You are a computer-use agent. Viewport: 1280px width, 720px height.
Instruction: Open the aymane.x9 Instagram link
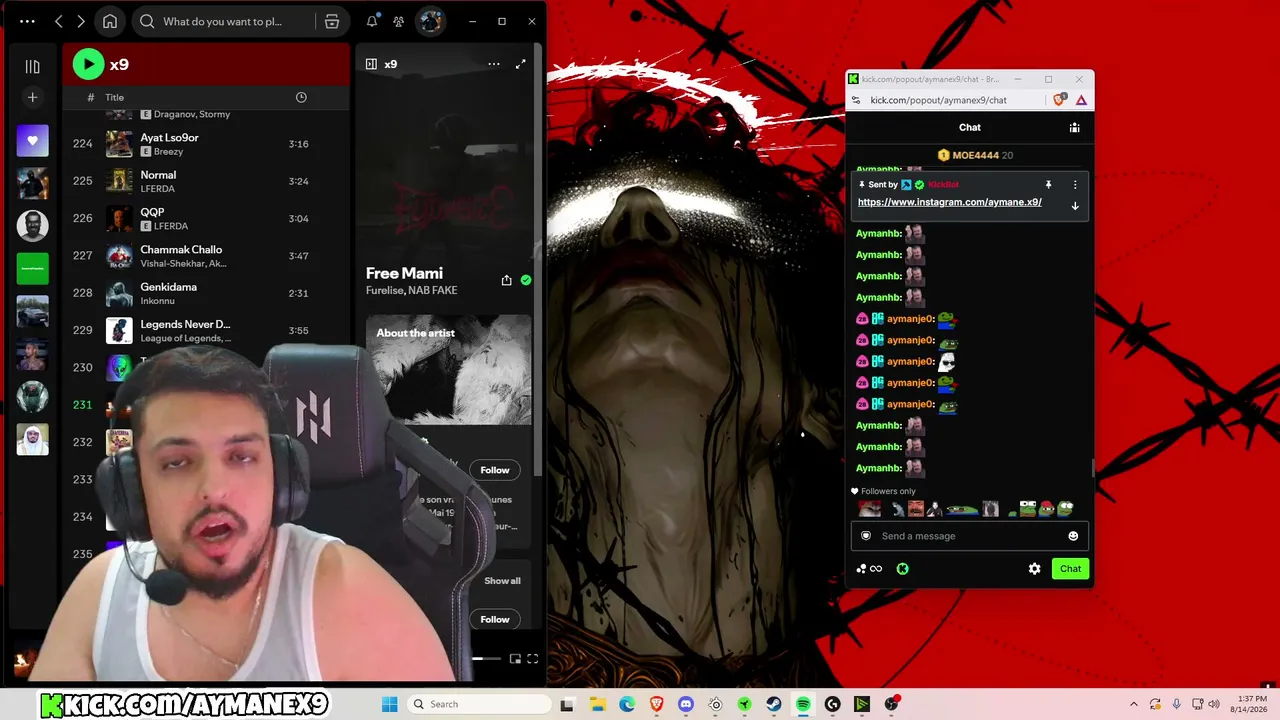[x=950, y=202]
